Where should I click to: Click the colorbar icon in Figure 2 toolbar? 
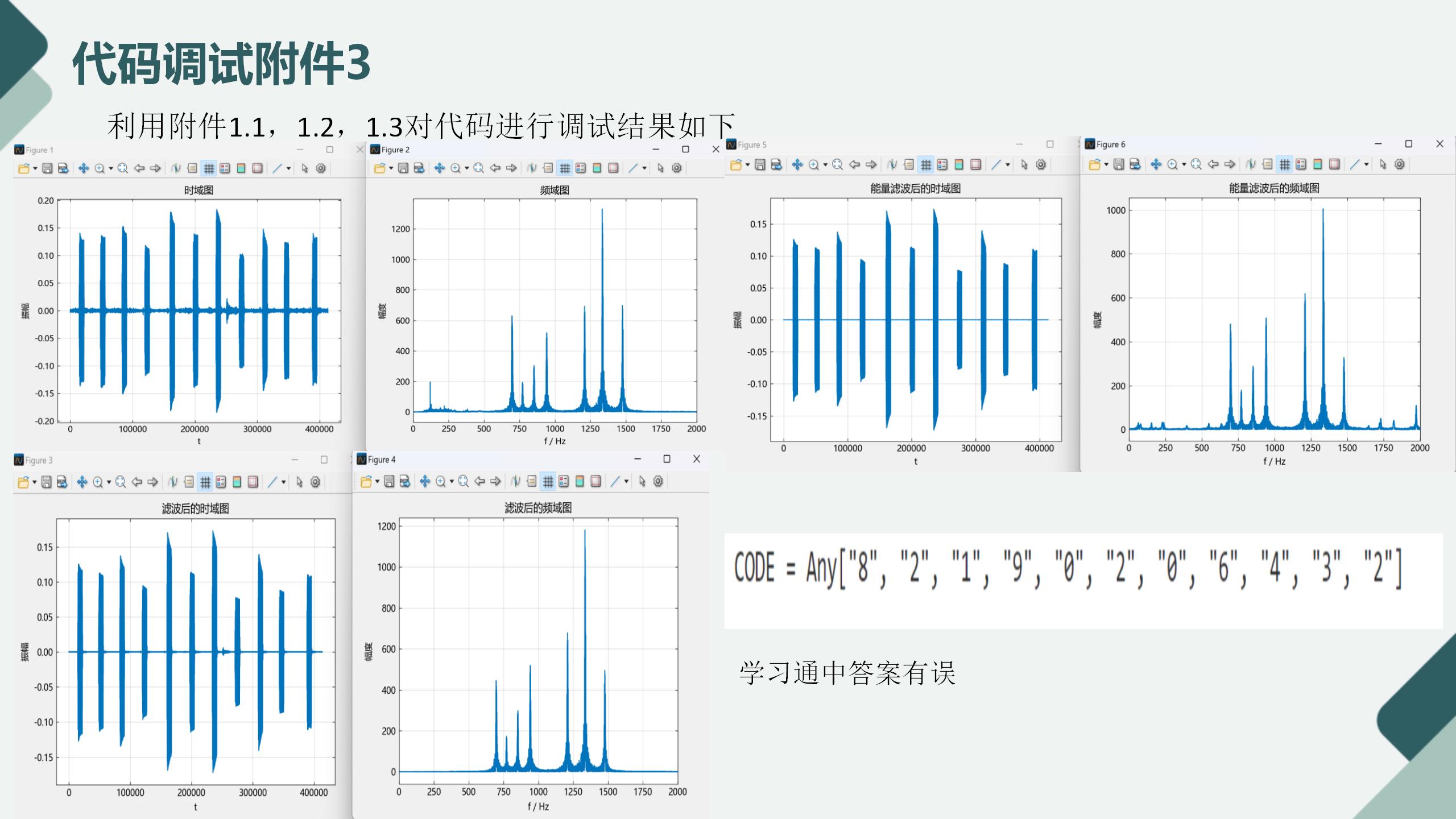point(597,168)
